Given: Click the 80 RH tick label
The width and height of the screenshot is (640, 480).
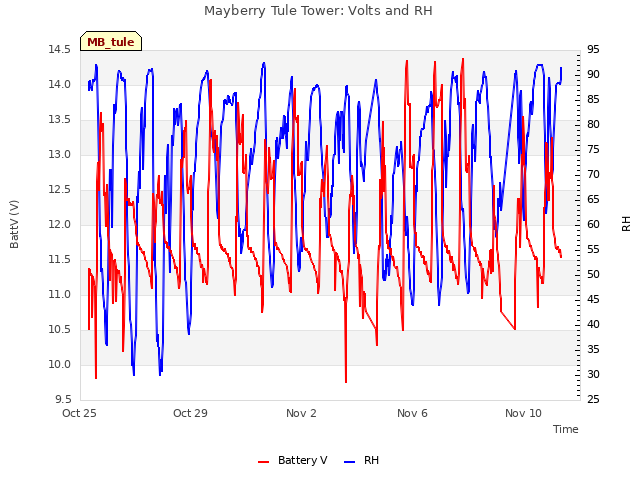Looking at the screenshot, I should click(x=593, y=124).
